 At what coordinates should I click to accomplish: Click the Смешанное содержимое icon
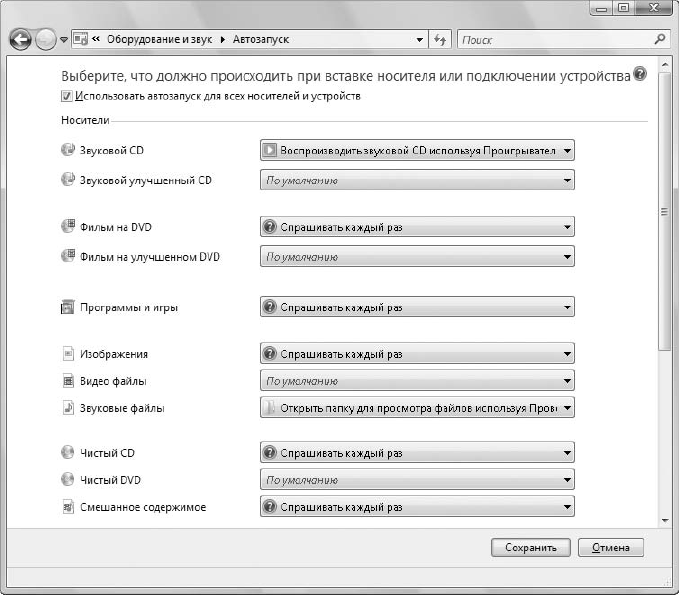pos(68,506)
